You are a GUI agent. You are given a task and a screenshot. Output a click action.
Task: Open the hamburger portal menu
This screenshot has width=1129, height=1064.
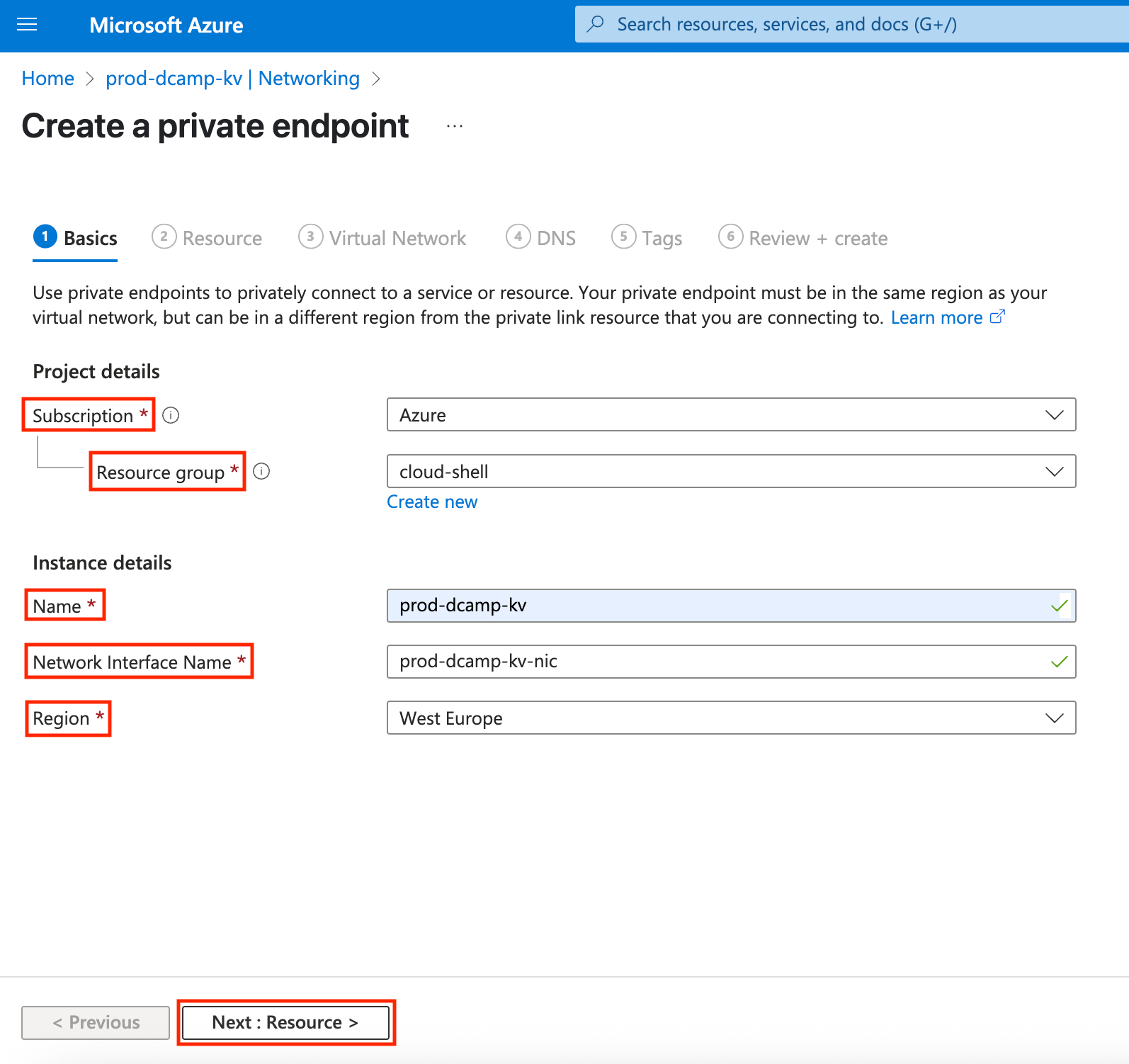[x=27, y=26]
